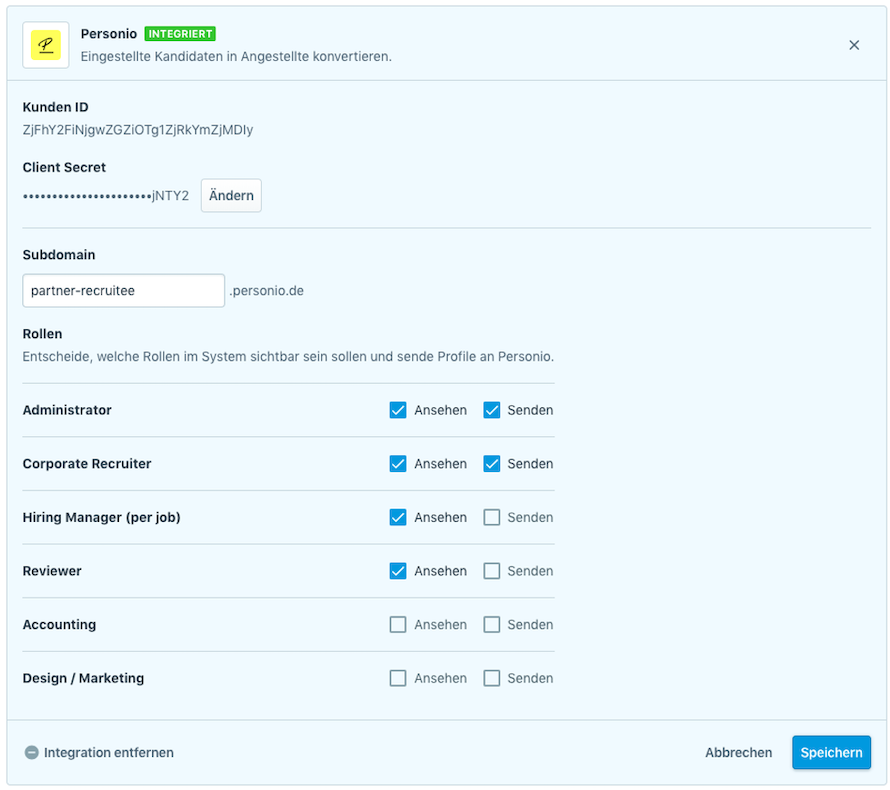Click the Design / Marketing role label
Viewport: 890px width, 790px height.
[x=83, y=678]
